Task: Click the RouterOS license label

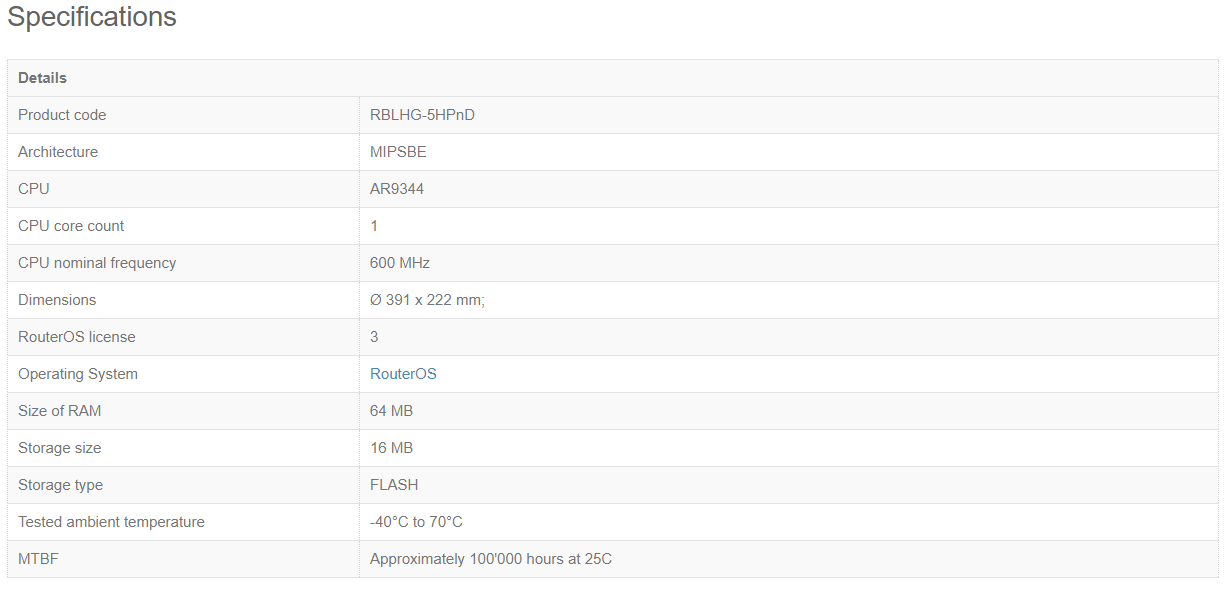Action: (x=76, y=337)
